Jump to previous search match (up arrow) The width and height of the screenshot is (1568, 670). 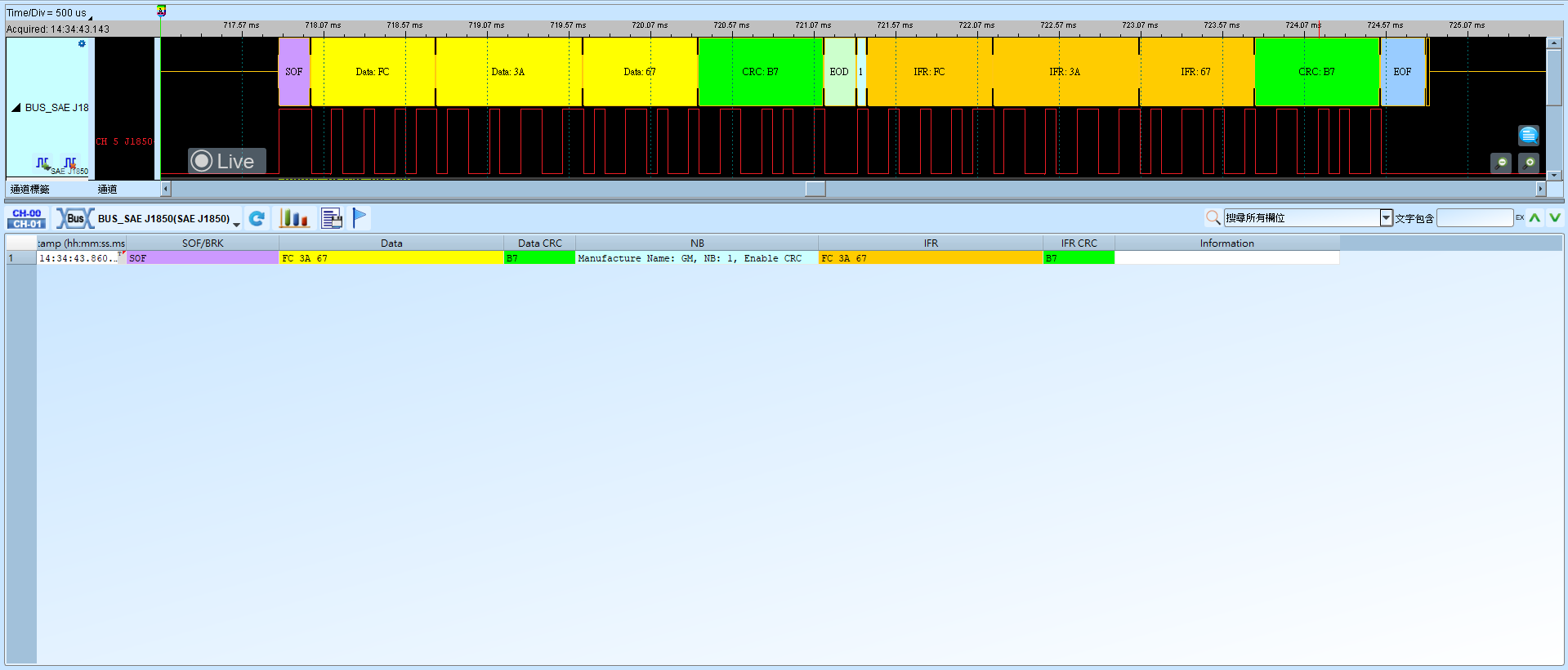(x=1534, y=217)
